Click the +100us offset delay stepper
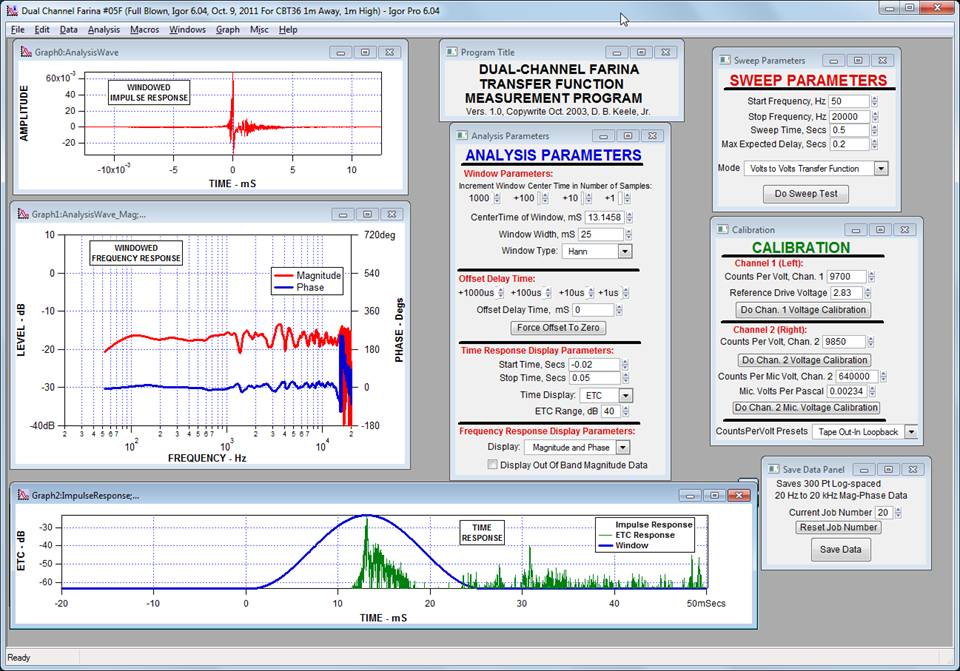Image resolution: width=960 pixels, height=671 pixels. click(548, 293)
